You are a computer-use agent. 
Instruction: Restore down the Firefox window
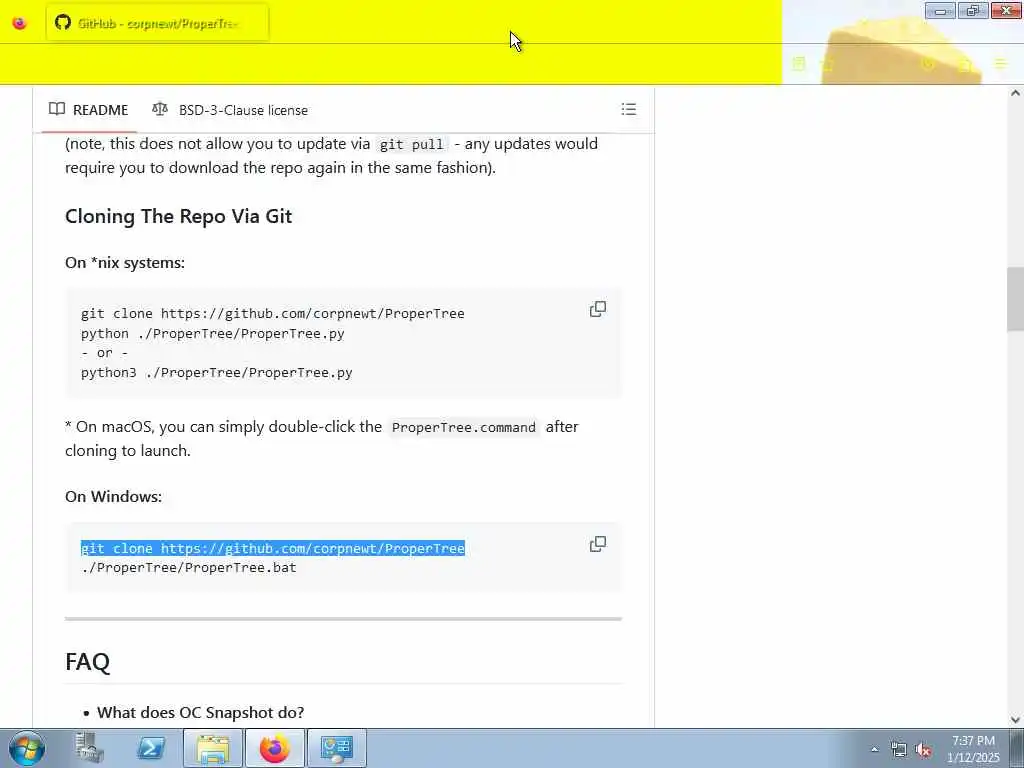pos(973,10)
